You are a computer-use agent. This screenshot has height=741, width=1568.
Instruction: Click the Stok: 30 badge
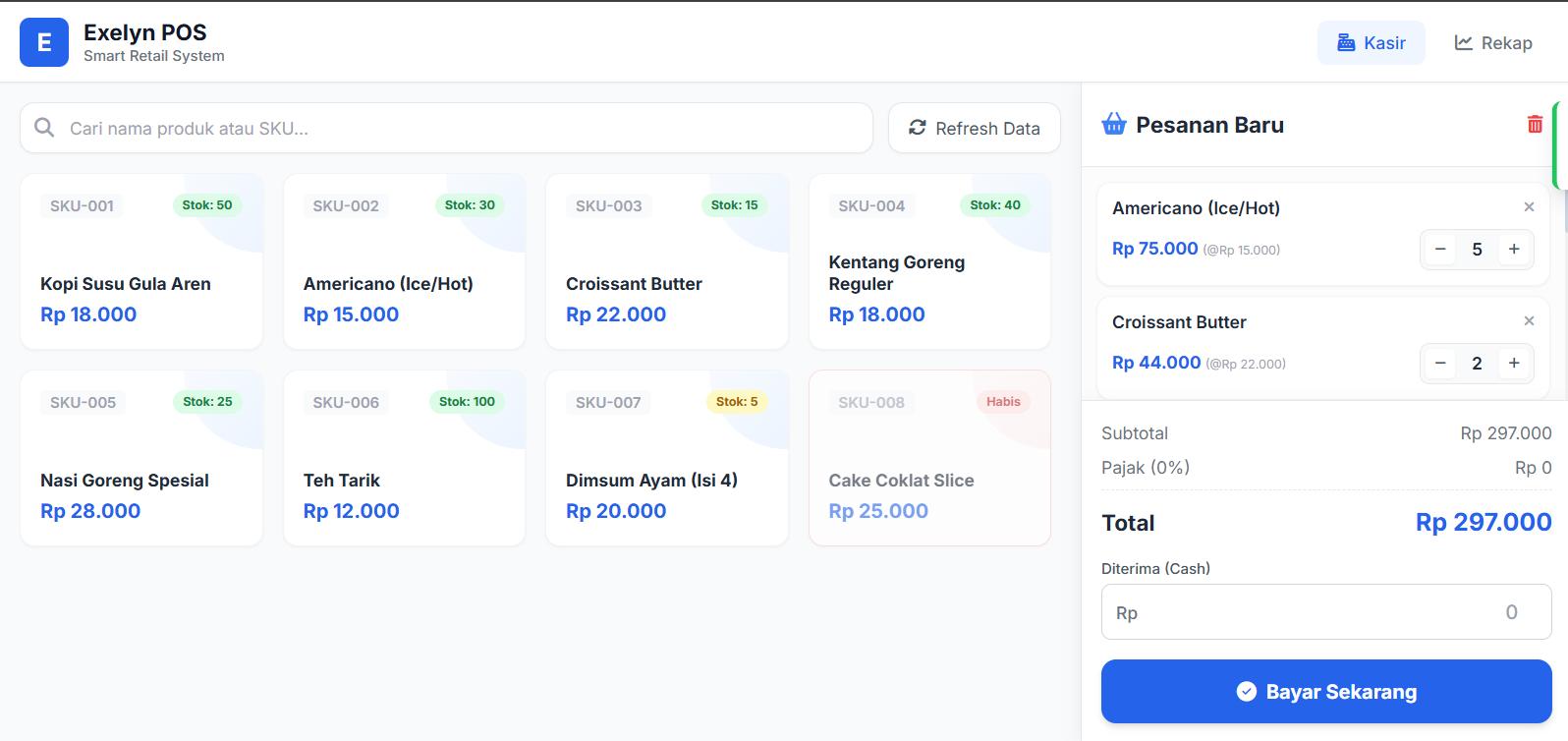click(470, 205)
